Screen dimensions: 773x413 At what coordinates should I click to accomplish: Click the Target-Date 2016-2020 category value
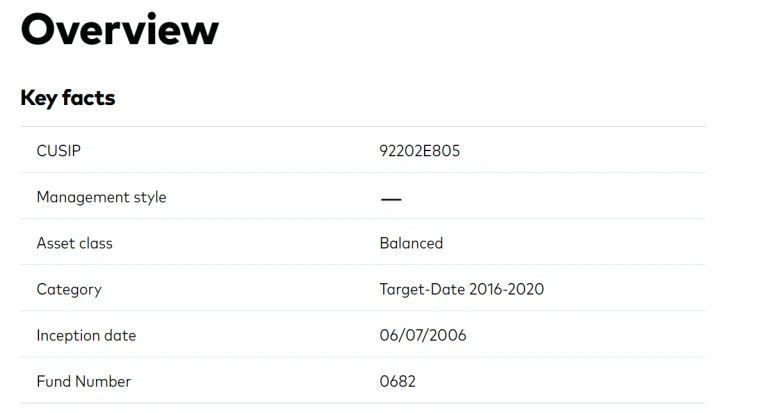coord(461,289)
